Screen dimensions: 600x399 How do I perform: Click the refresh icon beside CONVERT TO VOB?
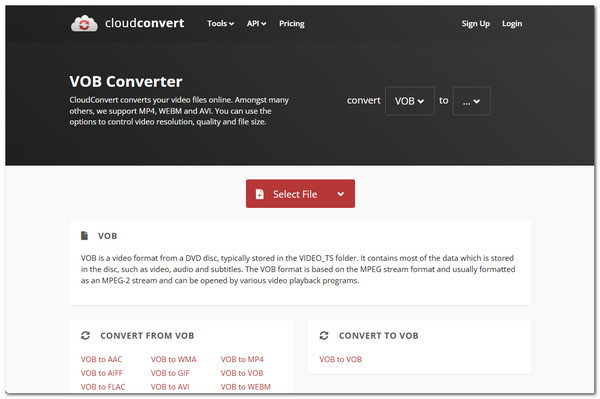click(x=324, y=335)
